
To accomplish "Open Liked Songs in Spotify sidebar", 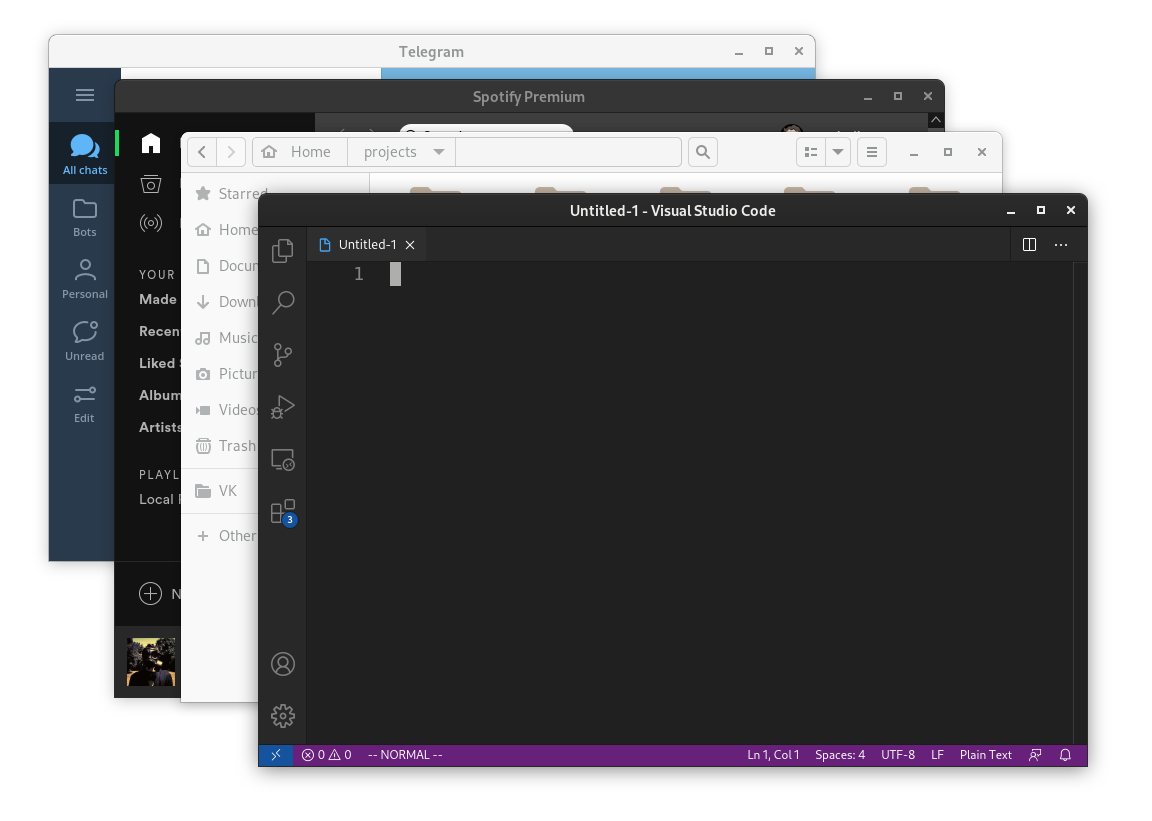I will click(159, 363).
